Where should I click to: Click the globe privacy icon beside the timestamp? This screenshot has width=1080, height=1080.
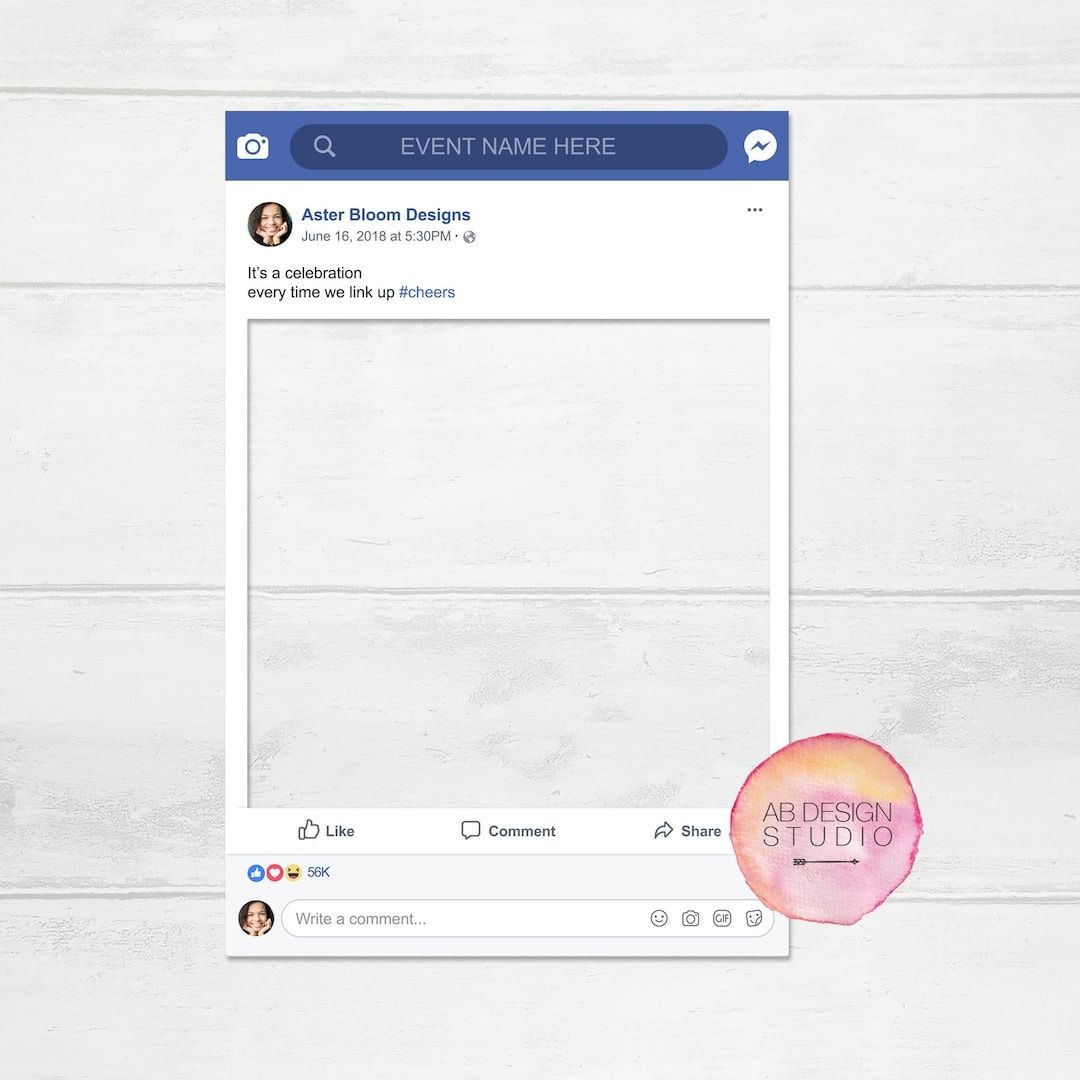coord(468,237)
